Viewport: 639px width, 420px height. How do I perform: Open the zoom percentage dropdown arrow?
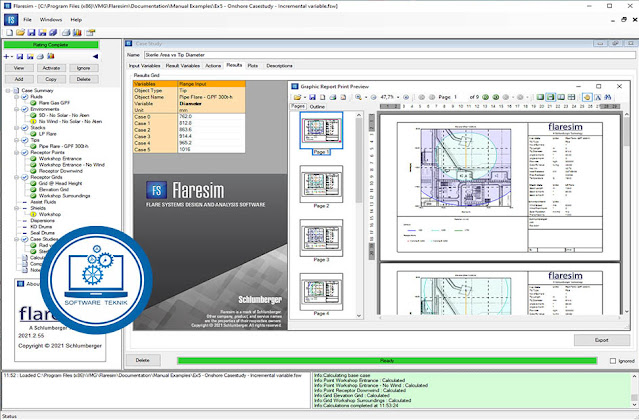[398, 97]
